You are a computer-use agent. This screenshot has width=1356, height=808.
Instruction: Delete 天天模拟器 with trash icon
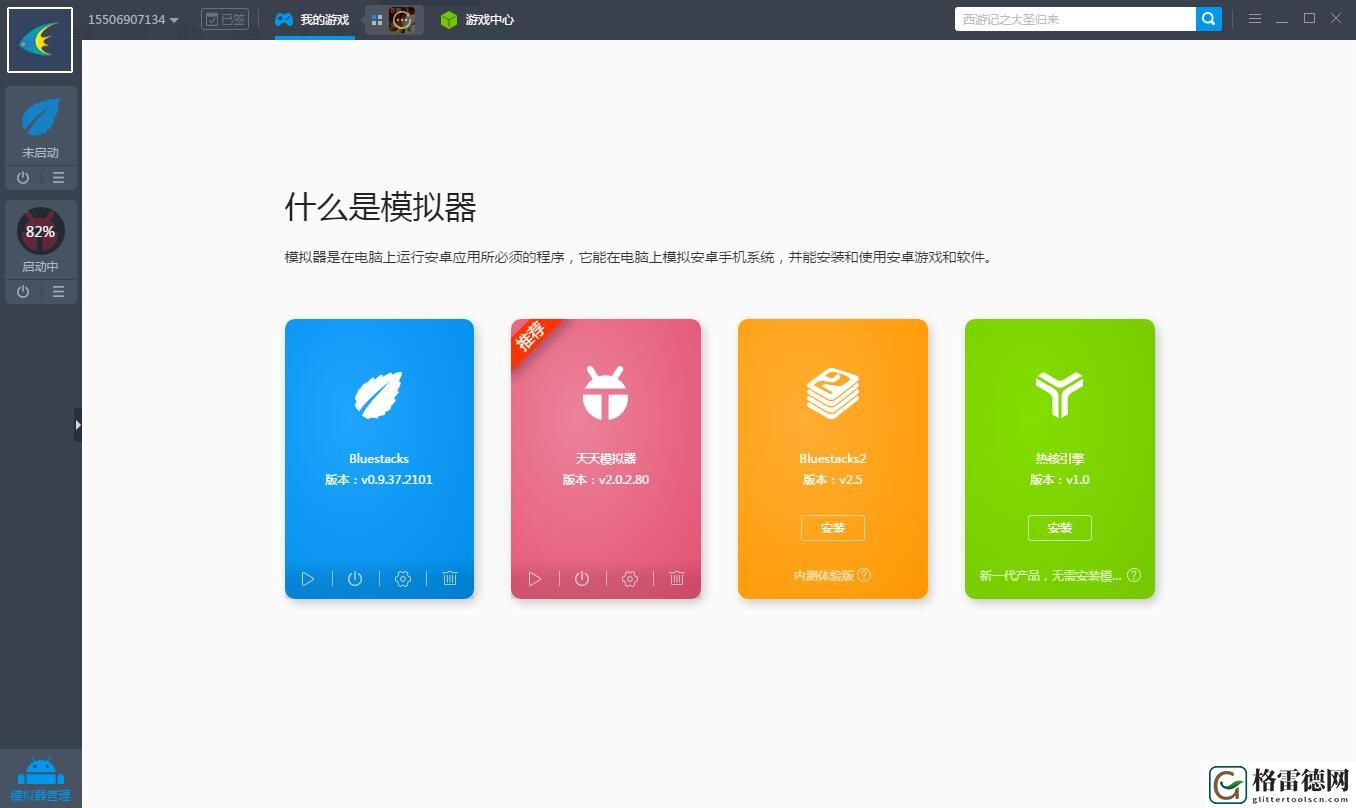tap(677, 579)
